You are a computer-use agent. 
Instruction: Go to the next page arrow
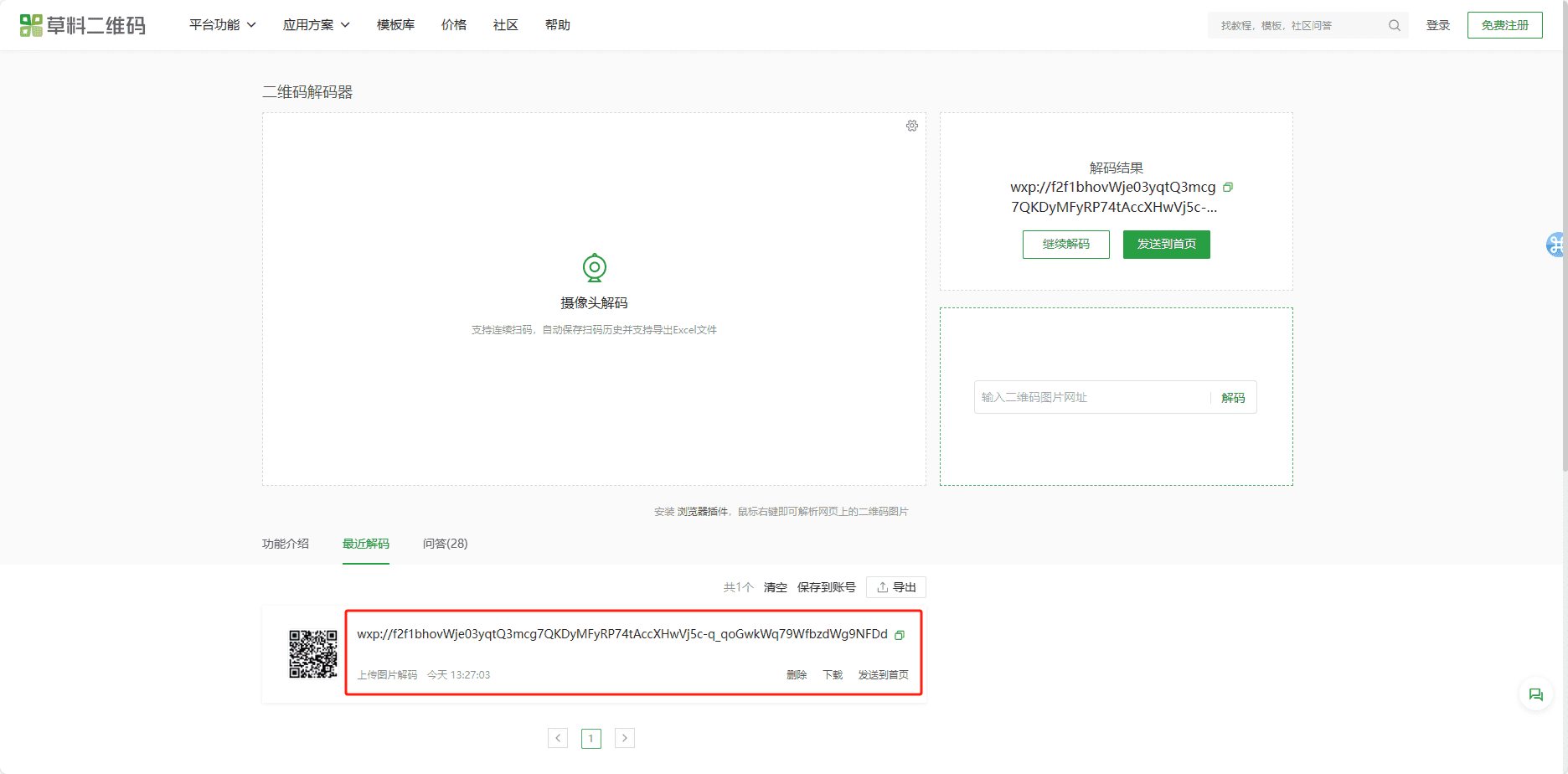[625, 738]
